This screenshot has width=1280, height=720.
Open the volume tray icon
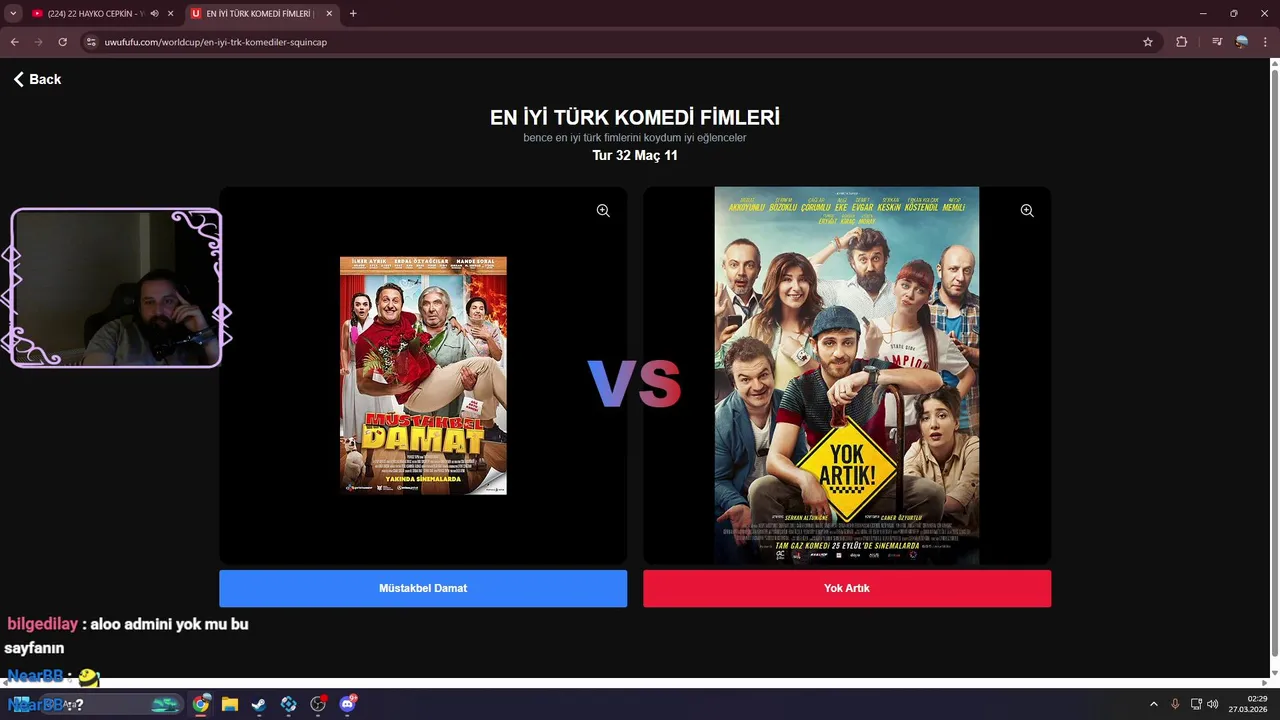click(1213, 704)
